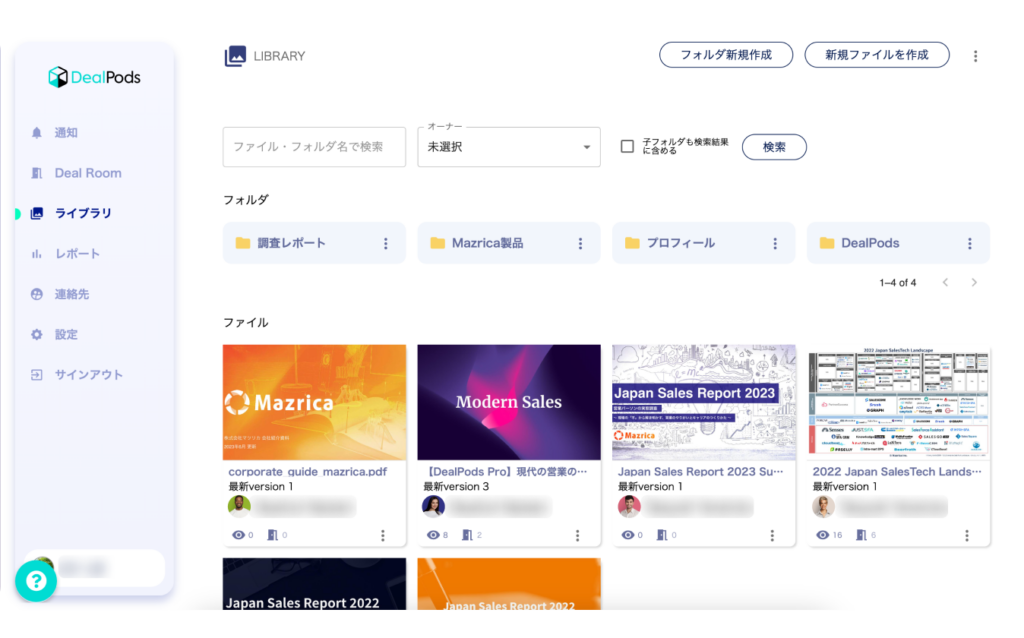Expand the オーナー owner dropdown
The height and width of the screenshot is (638, 1024).
tap(508, 147)
